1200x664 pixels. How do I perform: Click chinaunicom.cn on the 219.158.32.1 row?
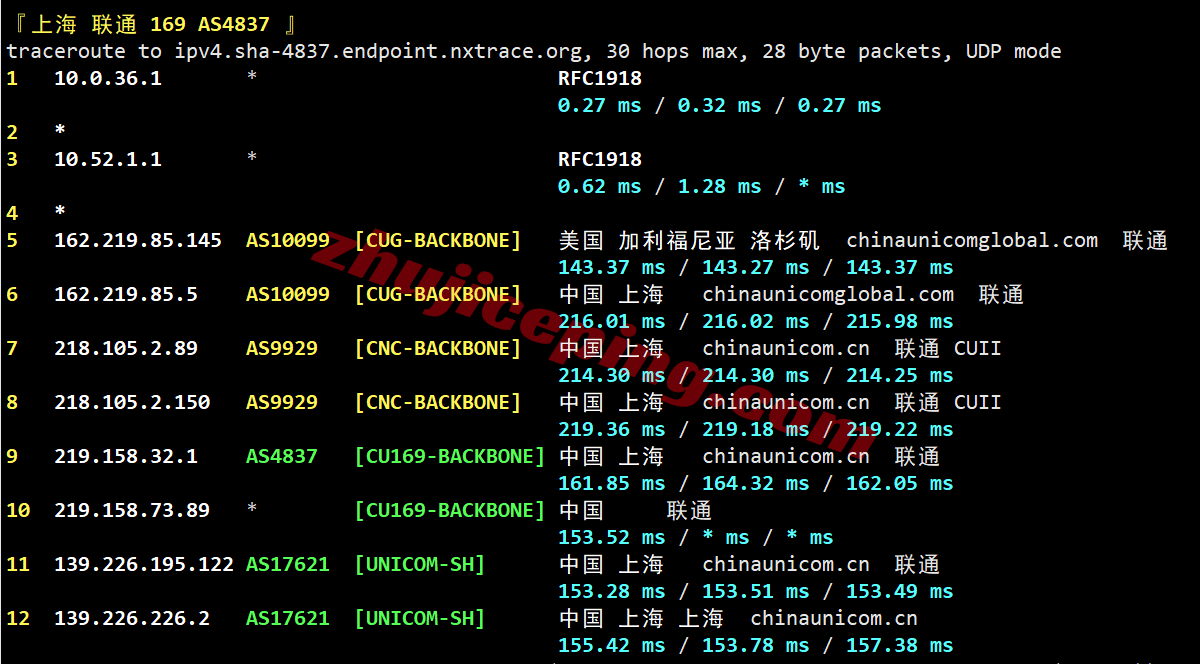pyautogui.click(x=786, y=456)
